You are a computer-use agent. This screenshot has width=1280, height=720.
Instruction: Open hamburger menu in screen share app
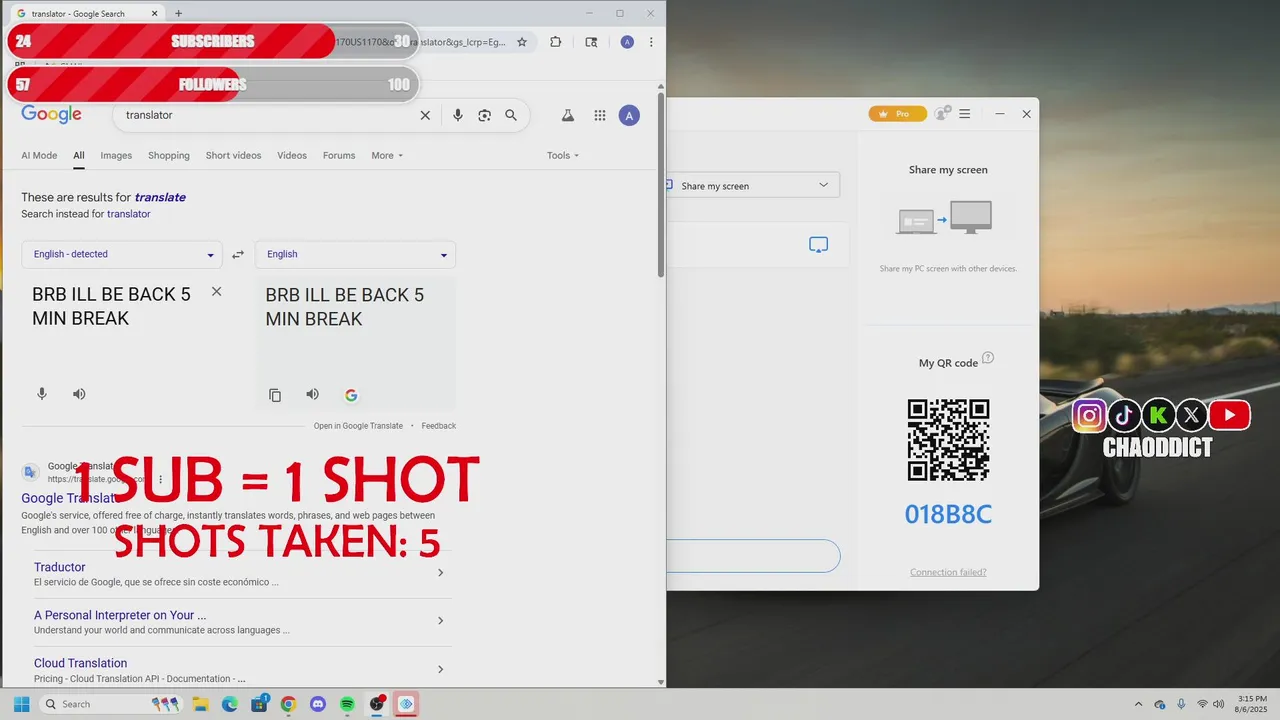(x=965, y=114)
